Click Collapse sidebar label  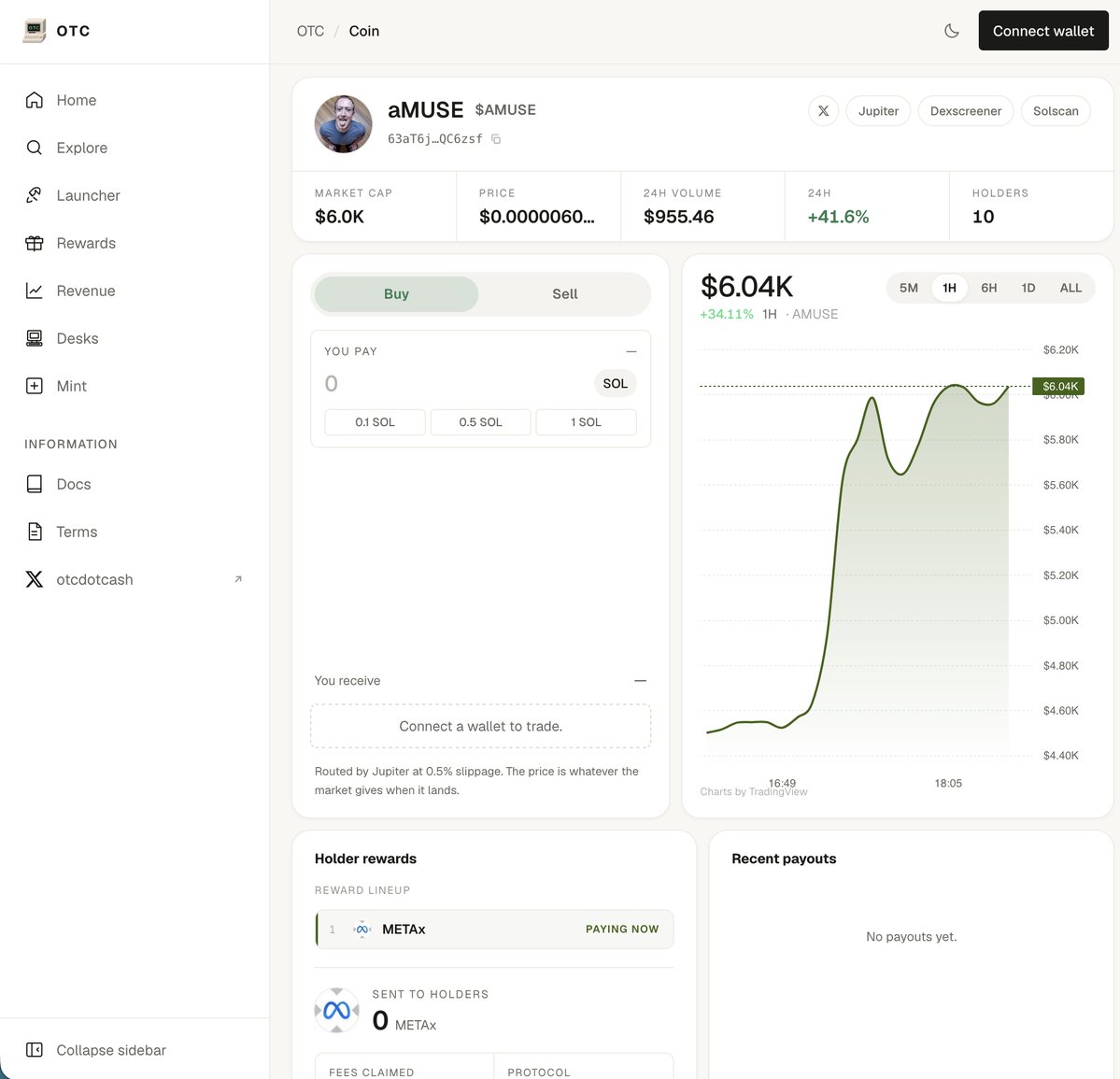pos(111,1050)
